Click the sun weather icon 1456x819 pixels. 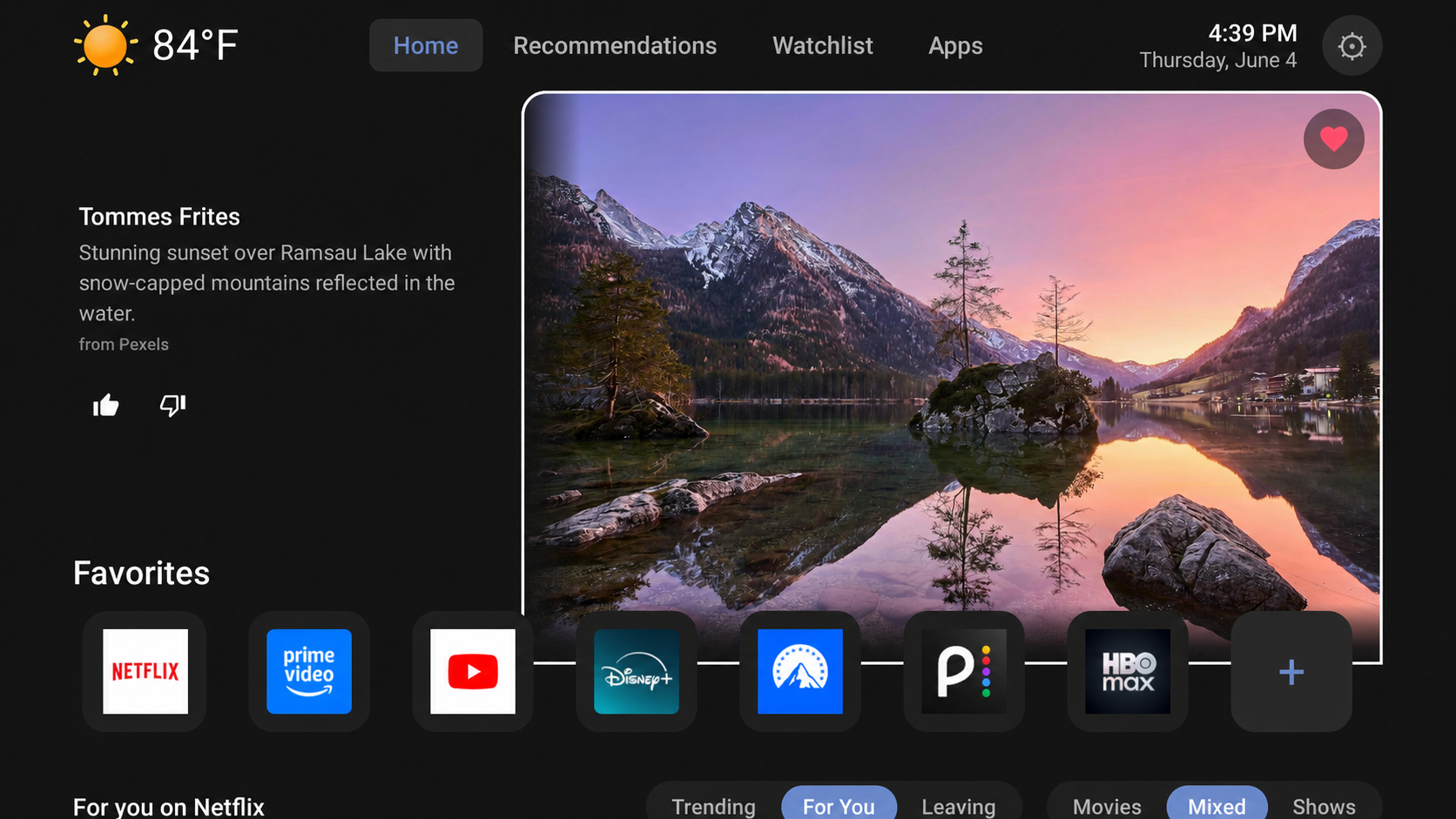105,45
